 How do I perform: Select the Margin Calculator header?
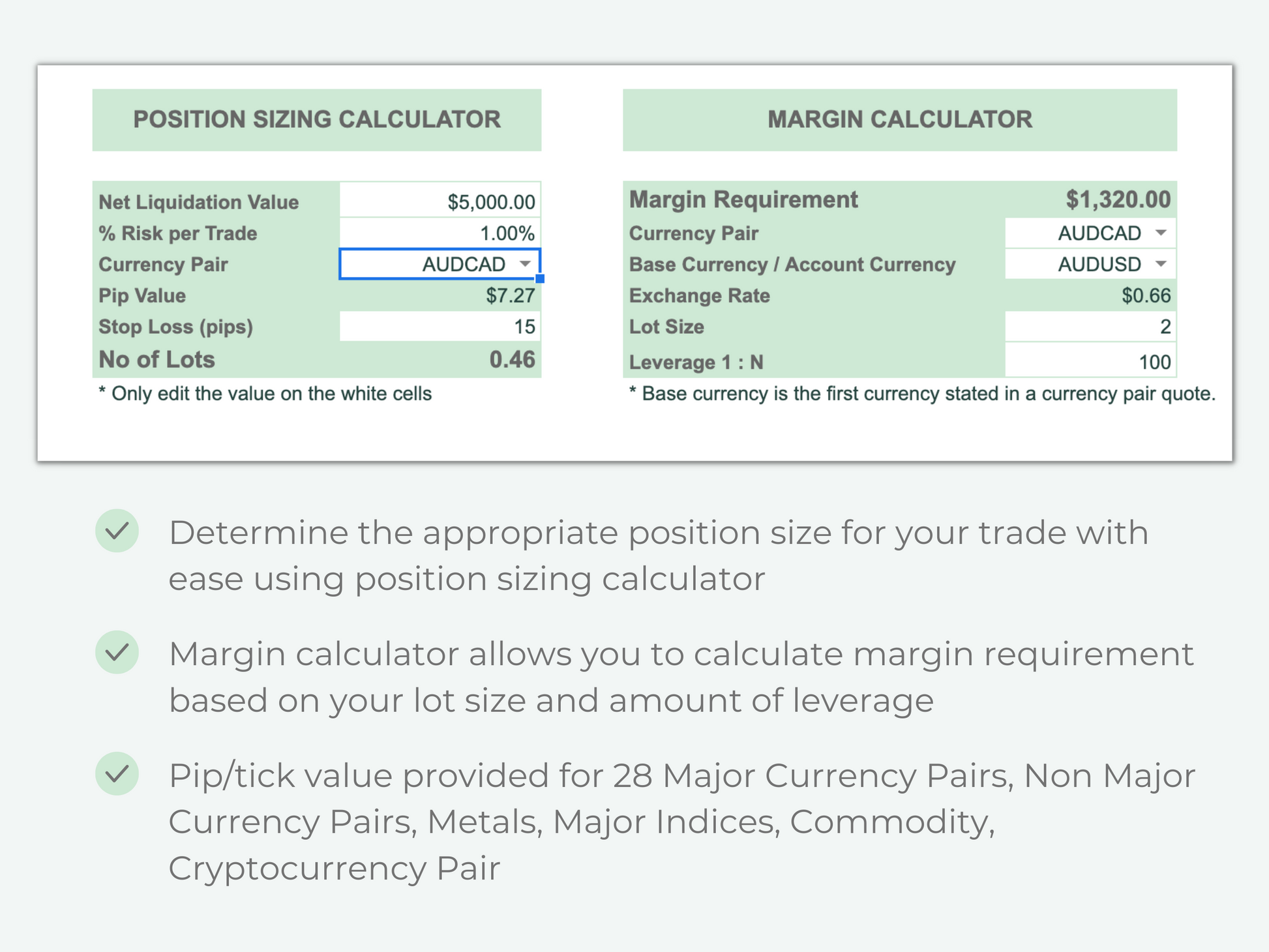[x=900, y=120]
